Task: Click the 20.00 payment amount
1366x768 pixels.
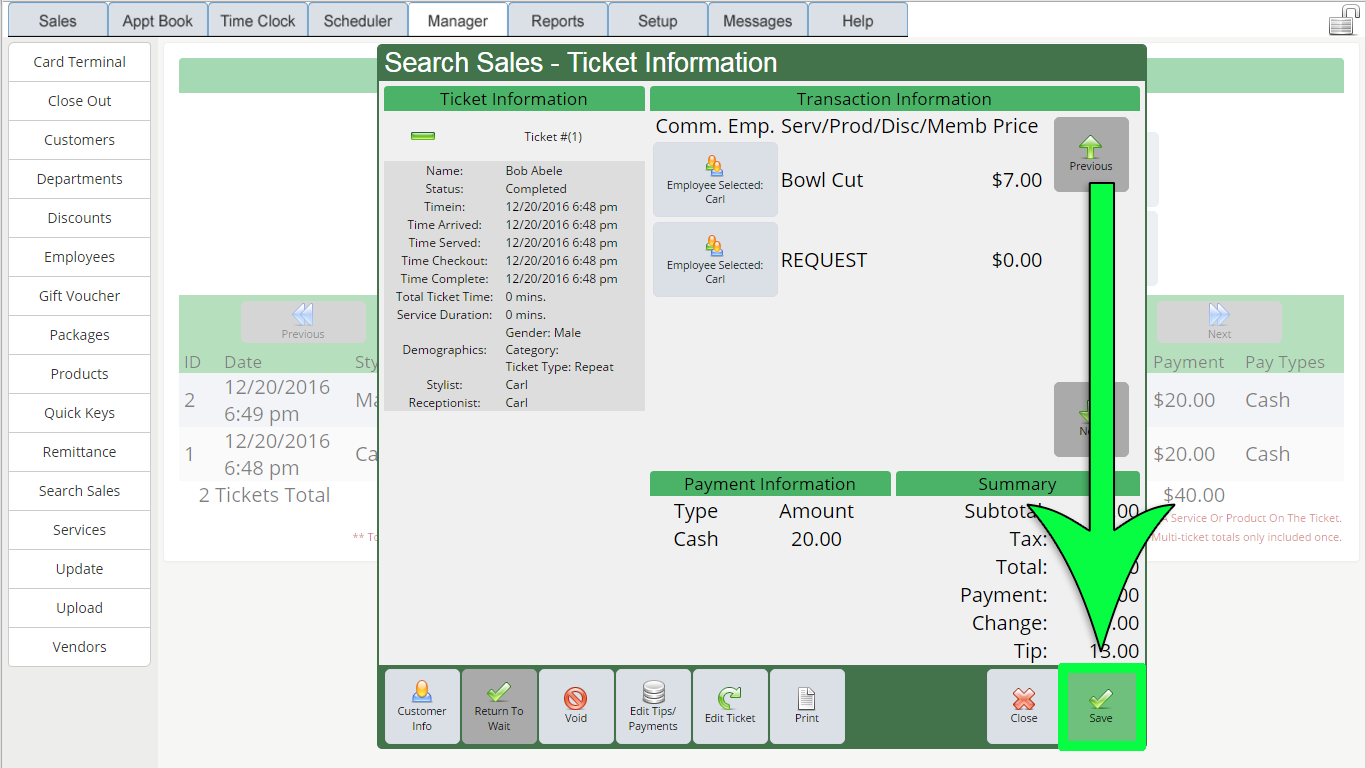Action: pos(817,539)
